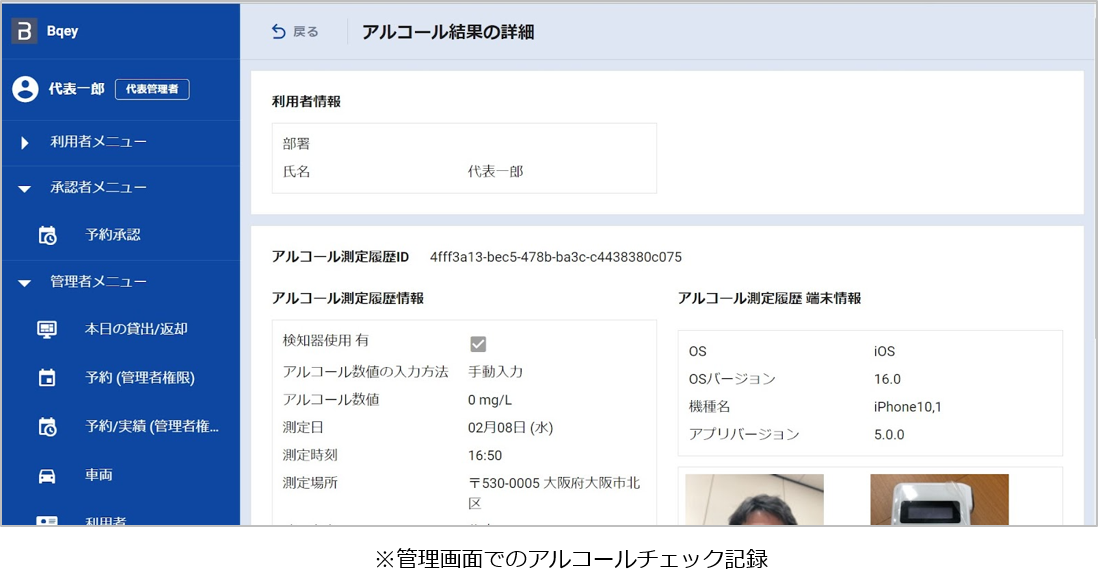The image size is (1098, 588).
Task: Click the 戻る back link
Action: pyautogui.click(x=305, y=32)
